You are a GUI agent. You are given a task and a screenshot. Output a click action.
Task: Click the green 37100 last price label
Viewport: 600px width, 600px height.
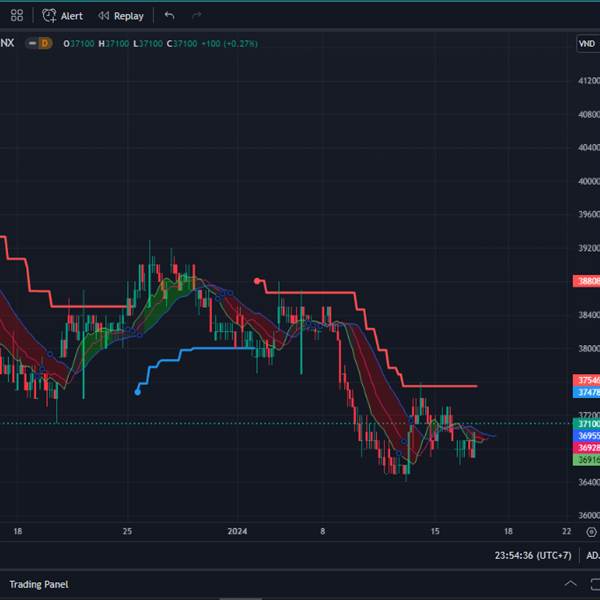586,424
